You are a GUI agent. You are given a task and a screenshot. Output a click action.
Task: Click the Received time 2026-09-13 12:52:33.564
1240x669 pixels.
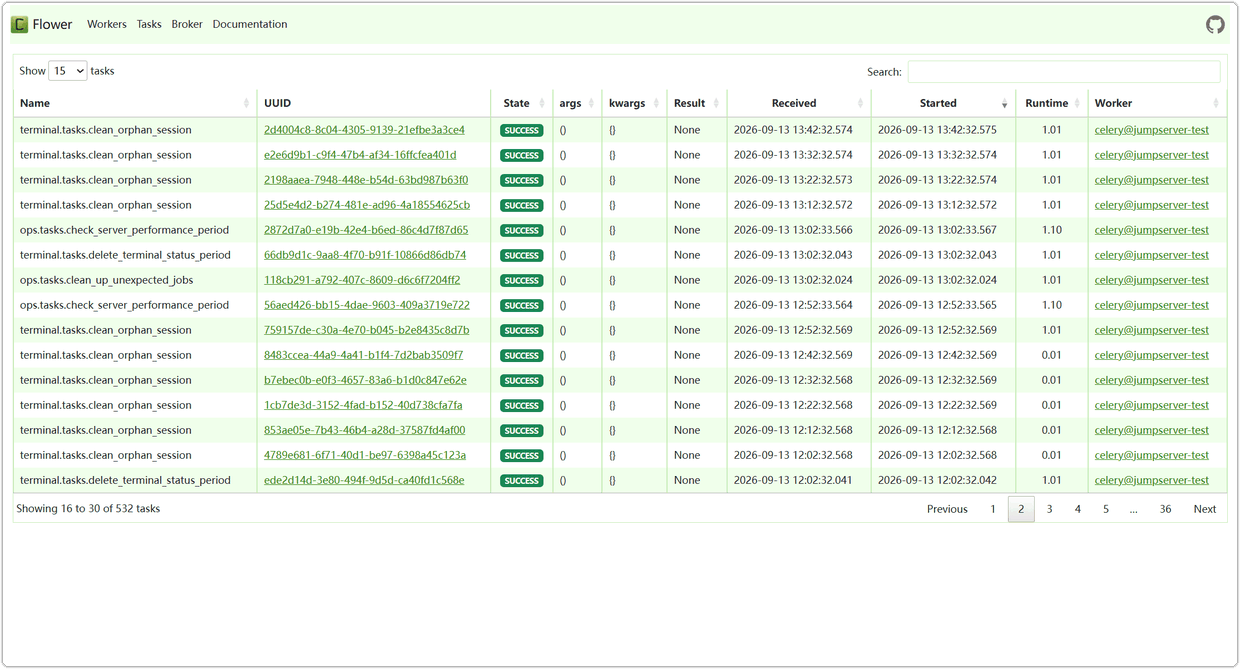(793, 305)
